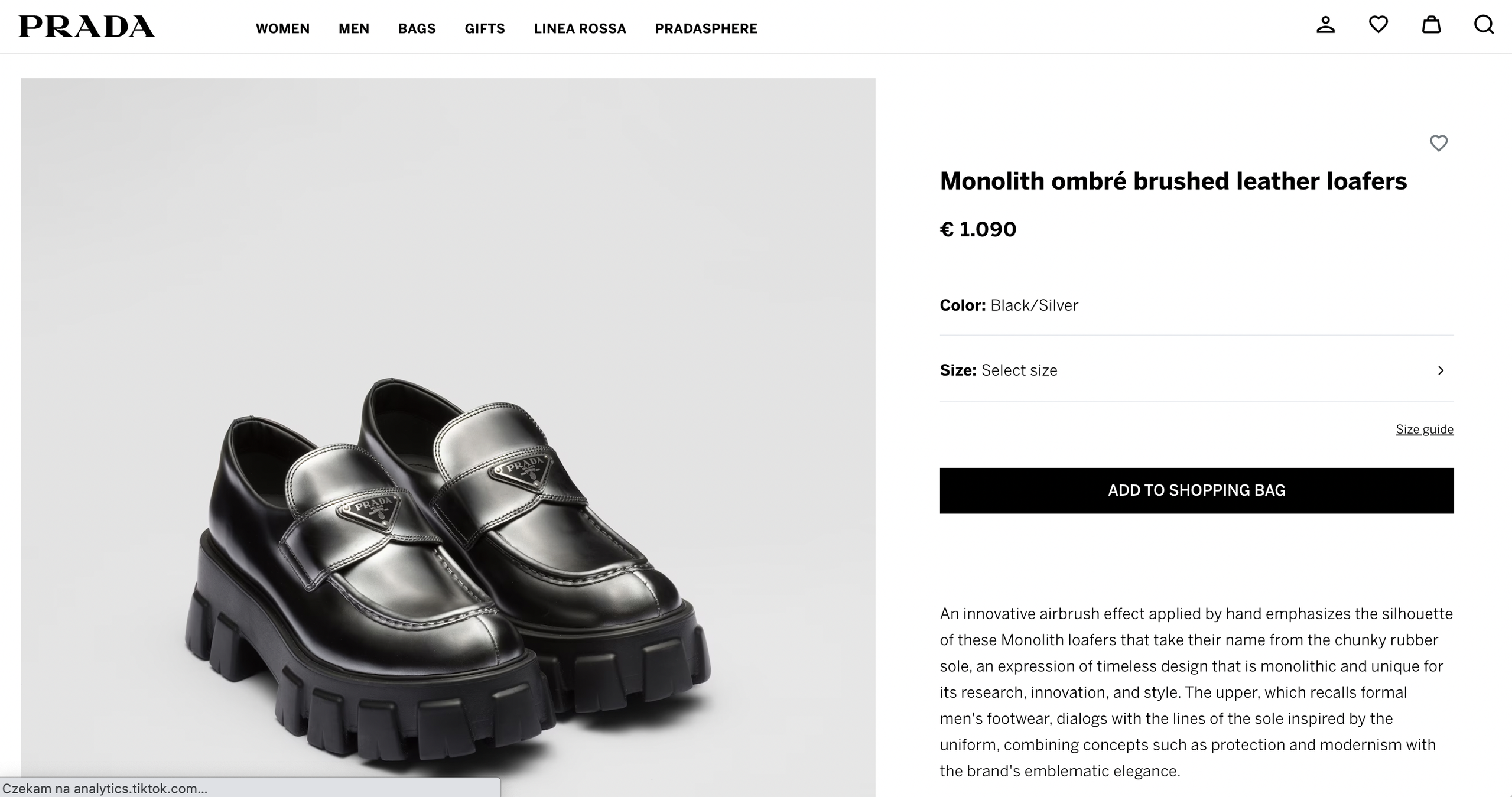1512x797 pixels.
Task: Open the Size guide link
Action: click(x=1424, y=430)
